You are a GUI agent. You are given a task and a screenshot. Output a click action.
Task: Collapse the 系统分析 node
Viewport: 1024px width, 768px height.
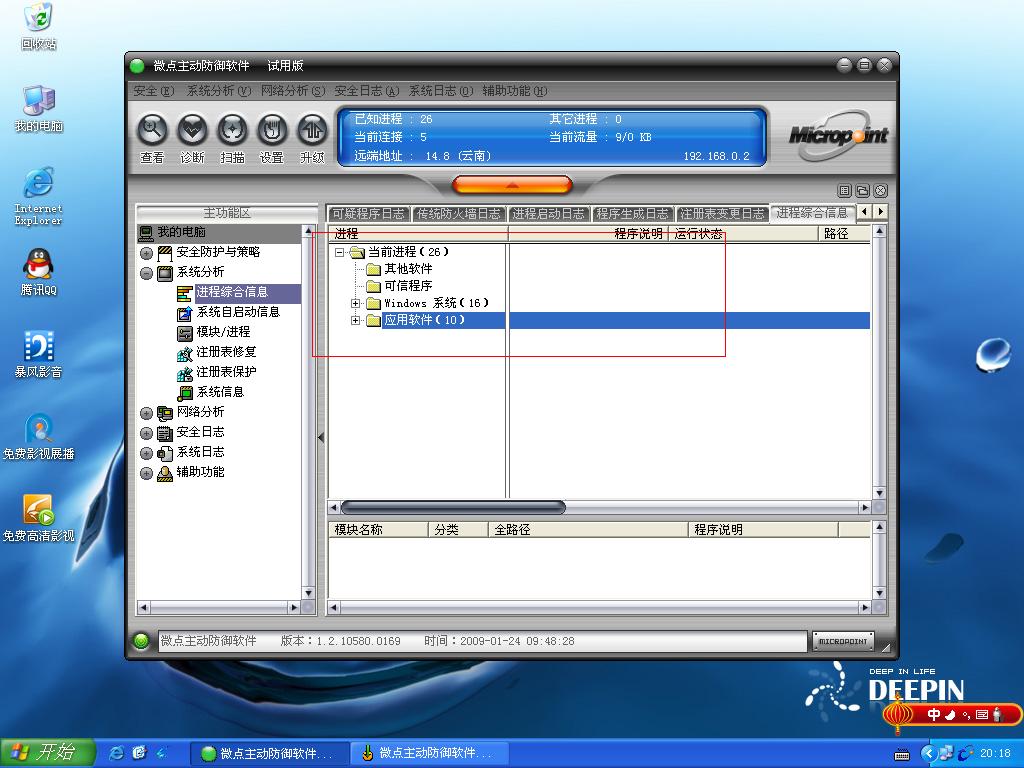(x=146, y=273)
